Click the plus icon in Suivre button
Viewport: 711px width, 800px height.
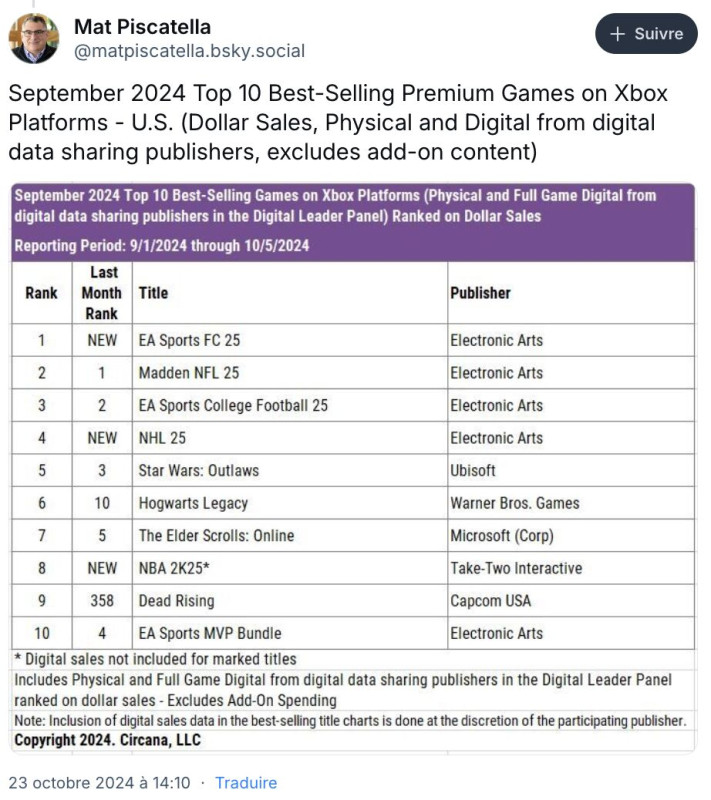617,34
